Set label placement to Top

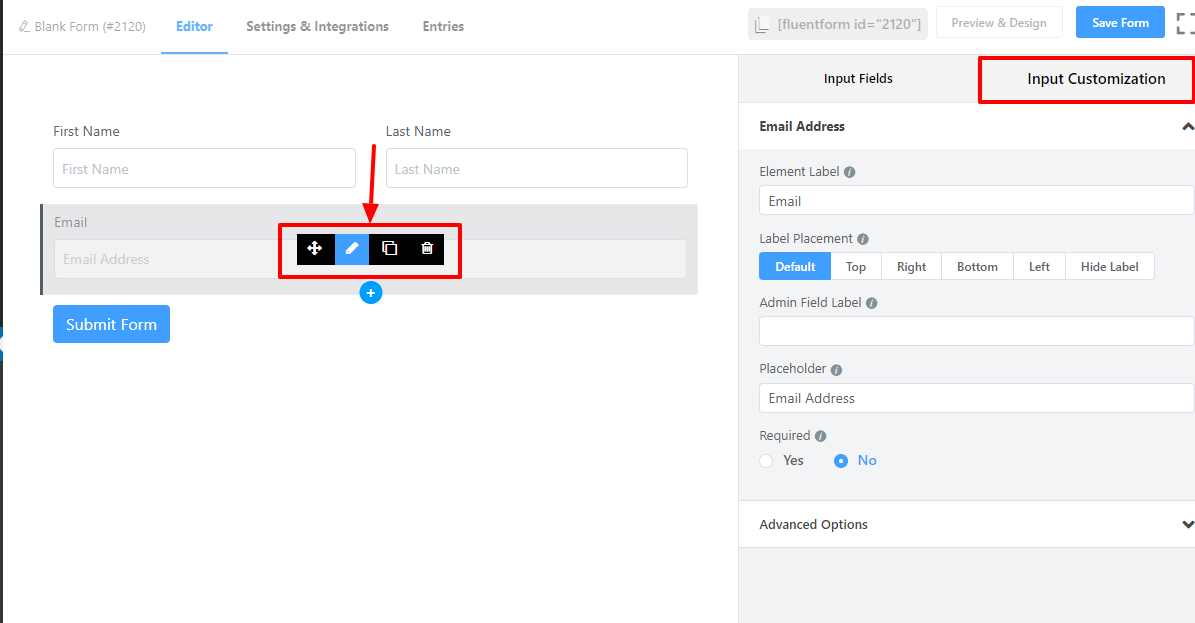(x=856, y=267)
